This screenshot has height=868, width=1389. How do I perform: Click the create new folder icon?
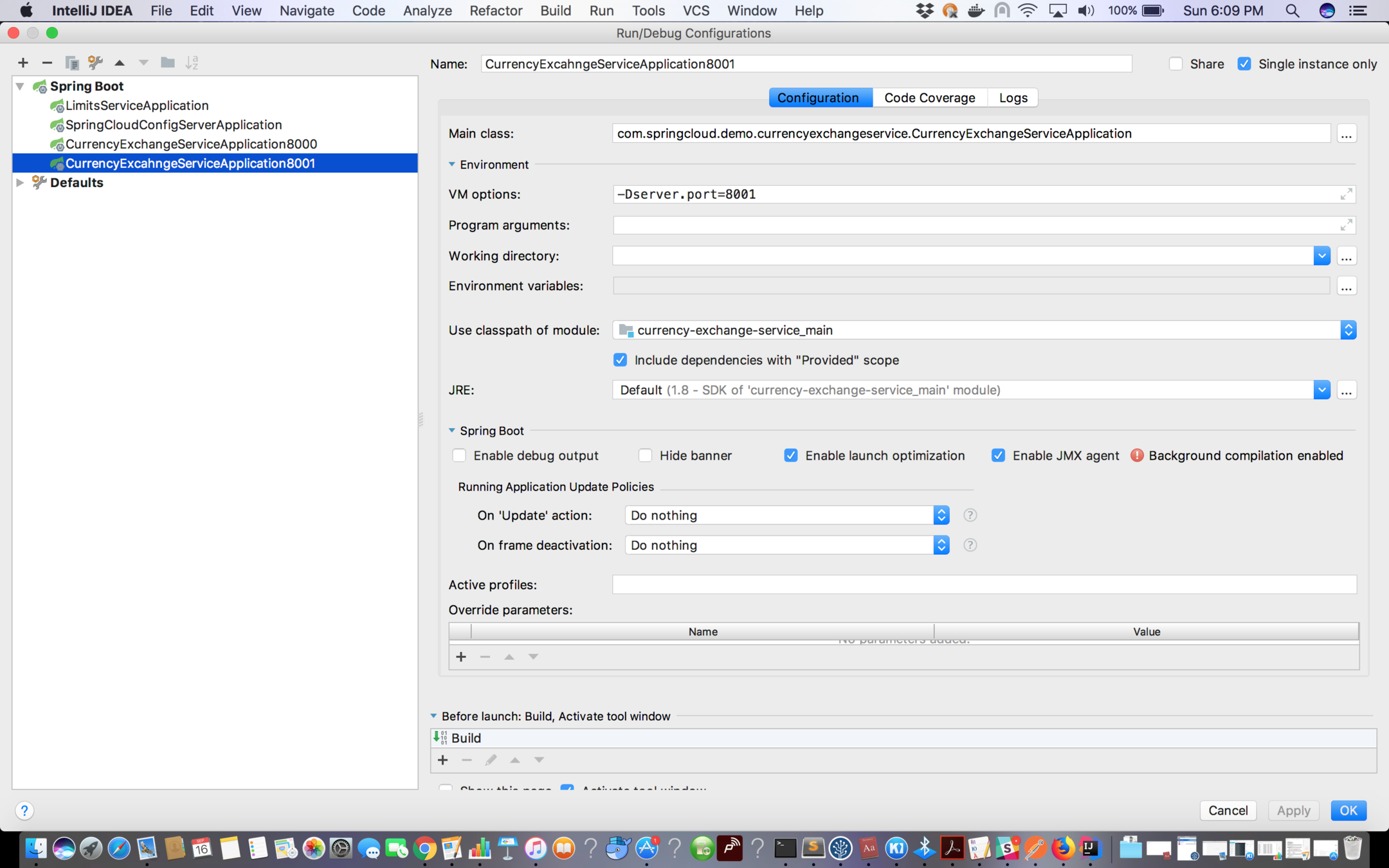(167, 62)
